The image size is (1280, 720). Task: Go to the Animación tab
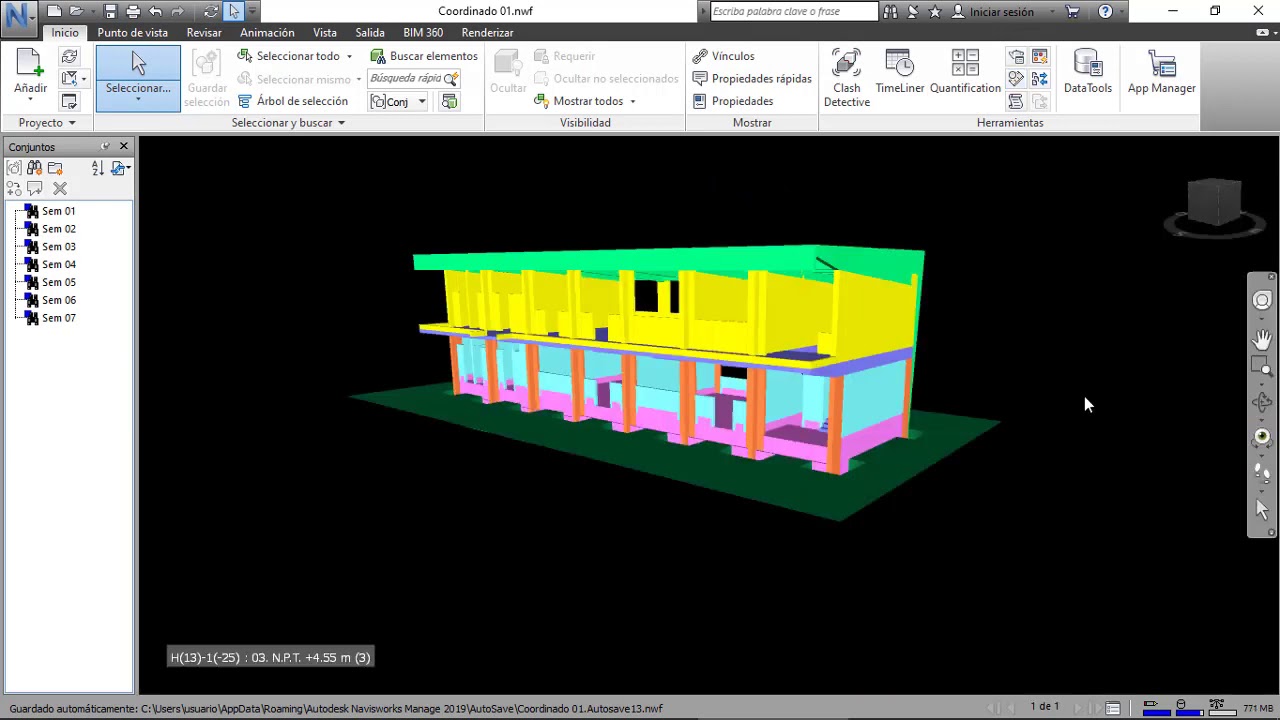click(x=267, y=32)
